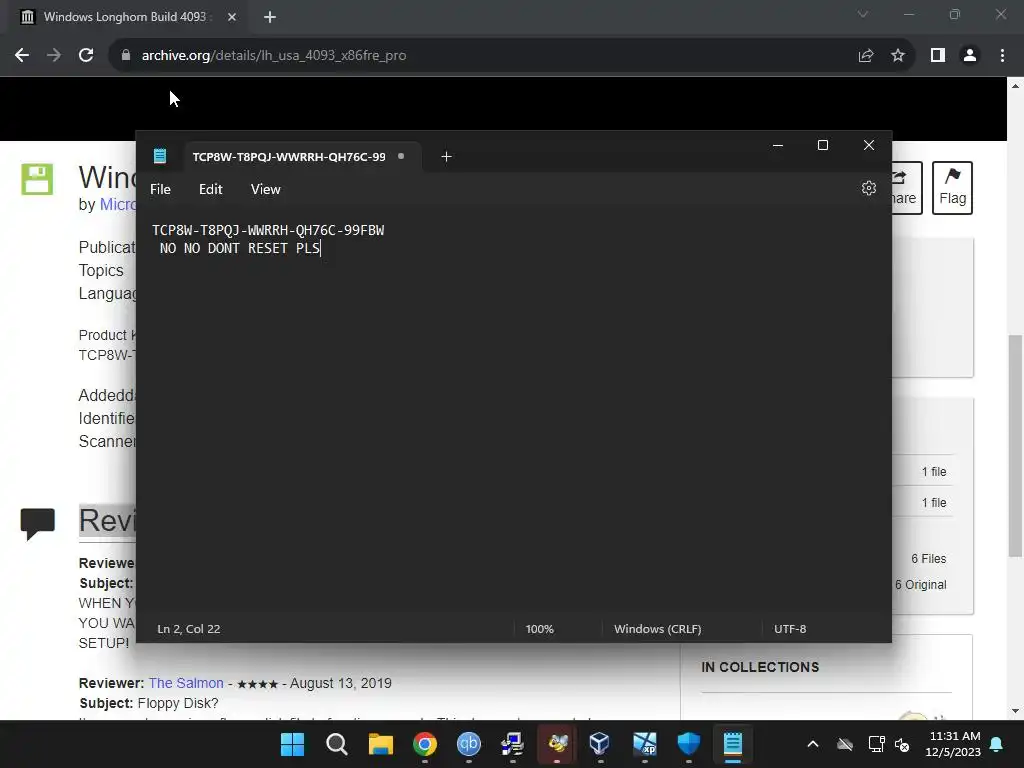
Task: Open reviewer The Salmon profile link
Action: pos(186,683)
